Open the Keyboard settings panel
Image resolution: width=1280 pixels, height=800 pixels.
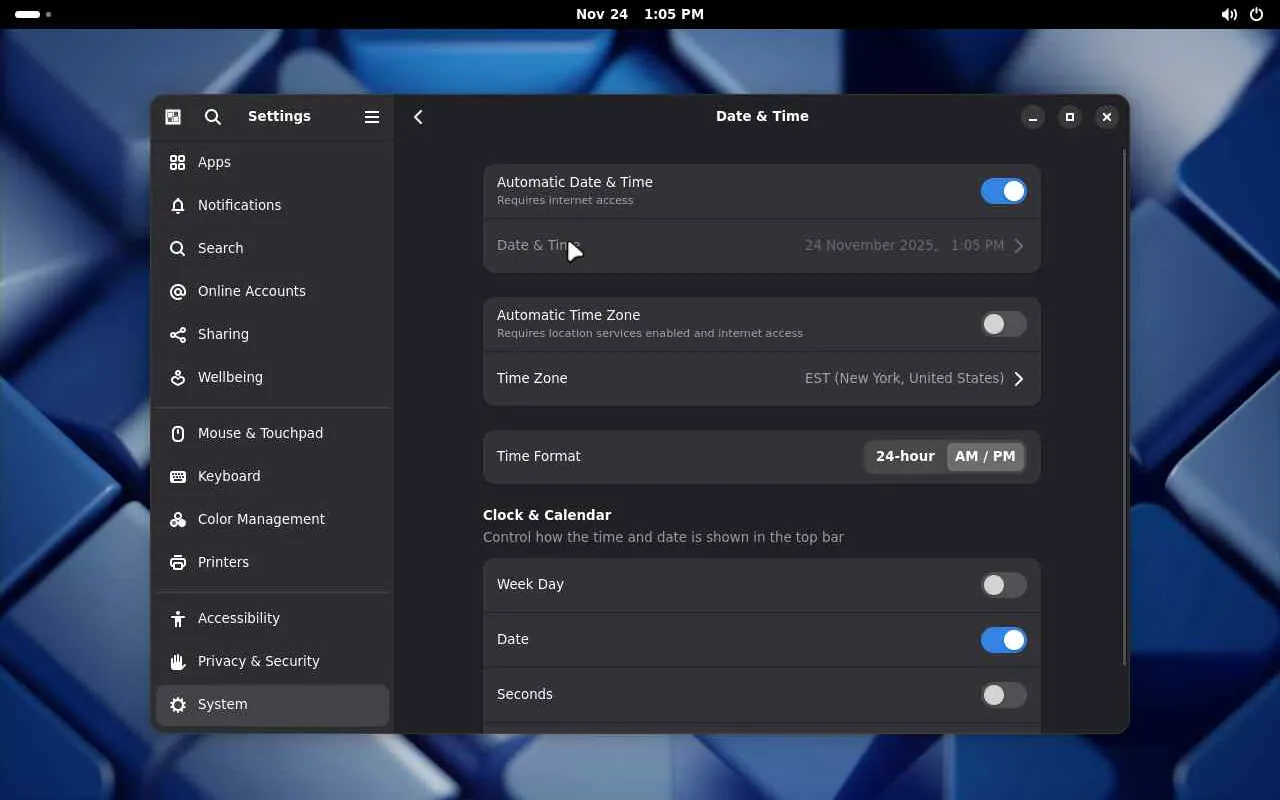coord(272,476)
